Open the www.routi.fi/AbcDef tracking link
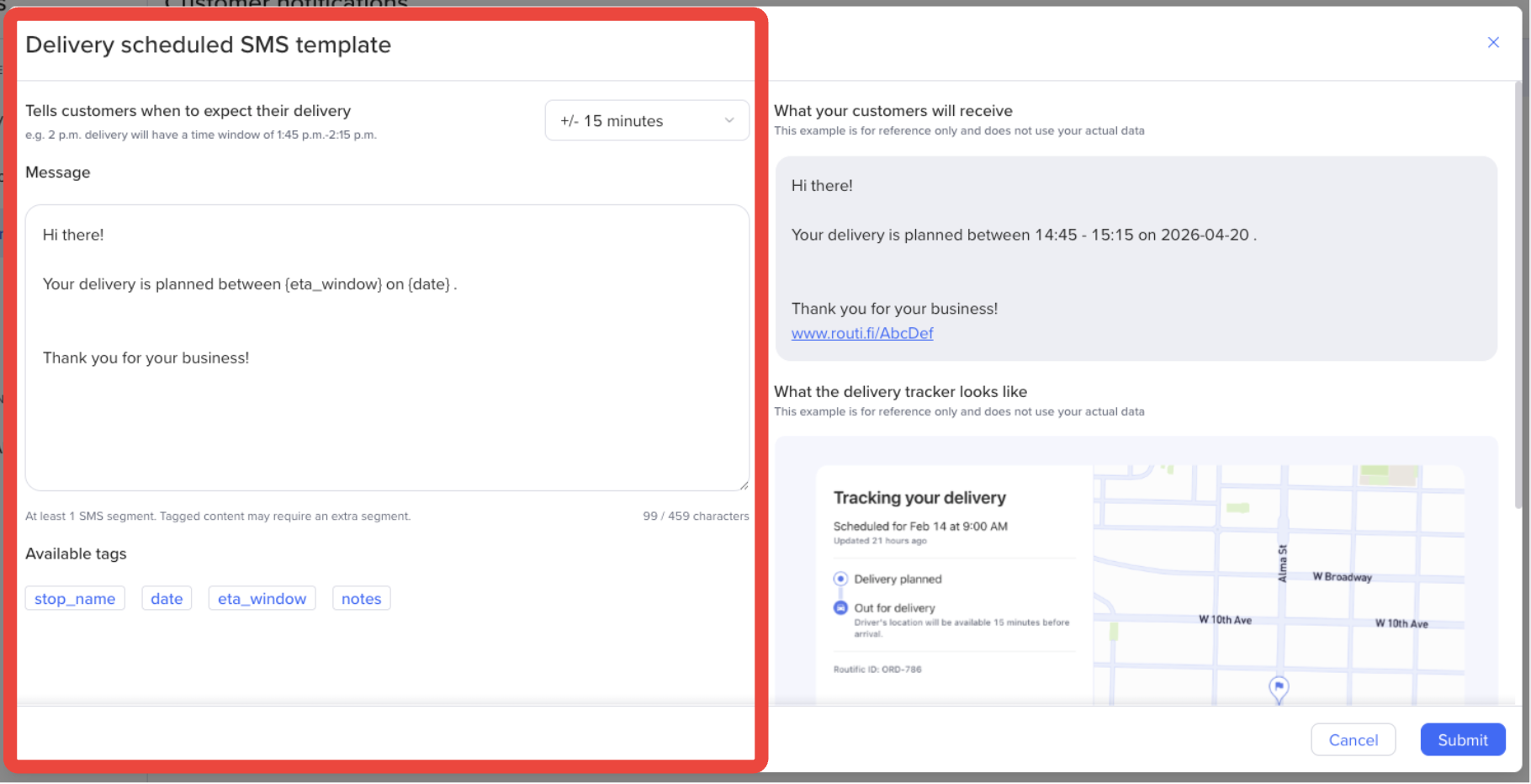This screenshot has width=1531, height=784. point(862,333)
